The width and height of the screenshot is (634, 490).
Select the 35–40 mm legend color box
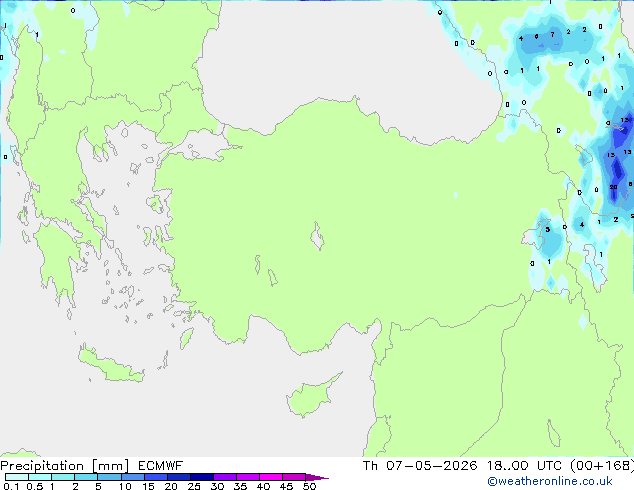coord(247,477)
